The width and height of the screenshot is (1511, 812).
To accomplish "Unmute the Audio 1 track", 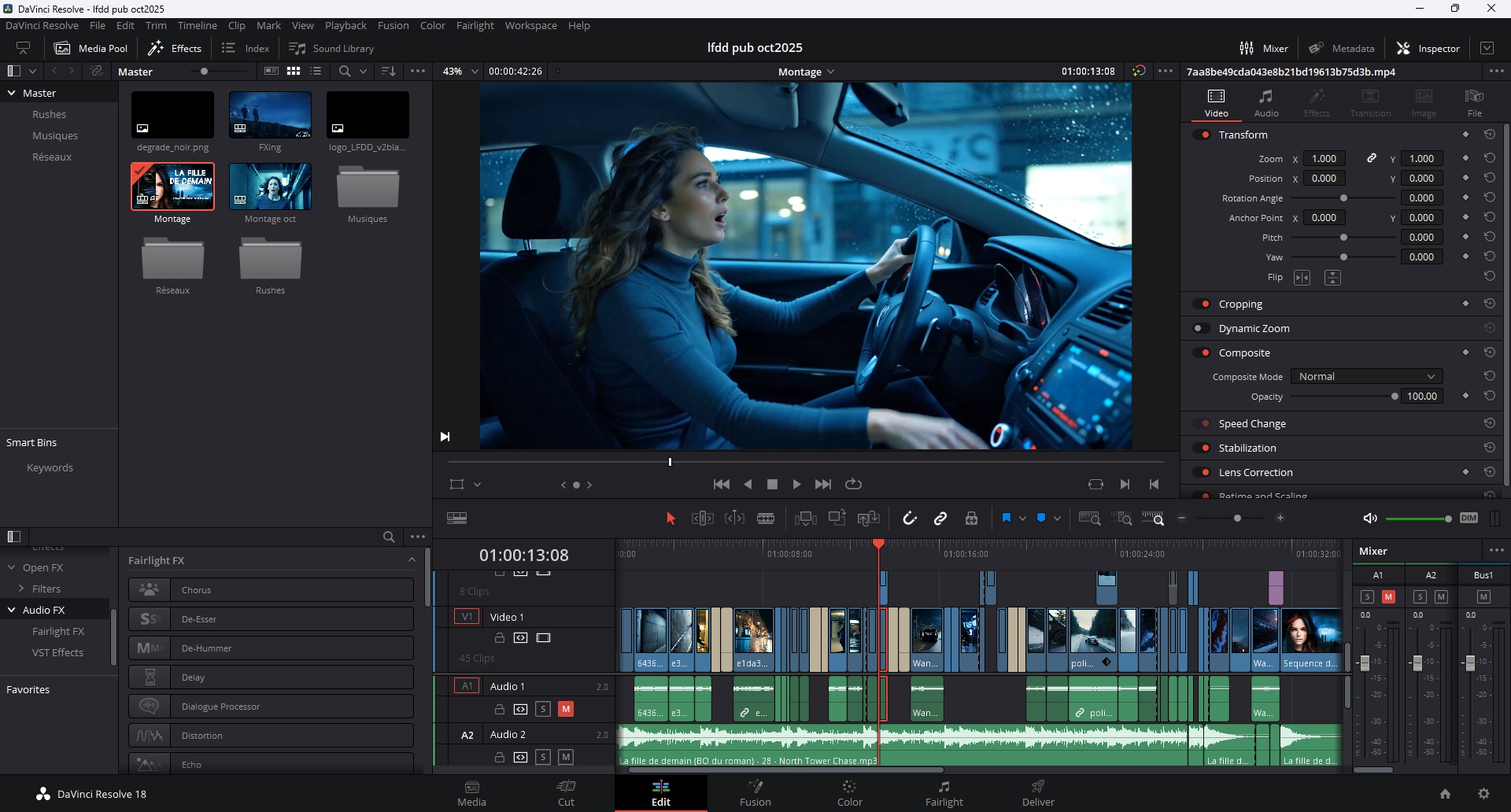I will [x=565, y=709].
